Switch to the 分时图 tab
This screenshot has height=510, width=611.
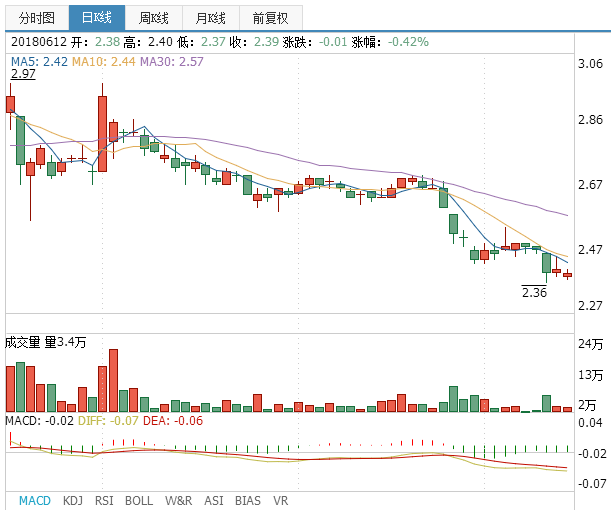[x=37, y=18]
